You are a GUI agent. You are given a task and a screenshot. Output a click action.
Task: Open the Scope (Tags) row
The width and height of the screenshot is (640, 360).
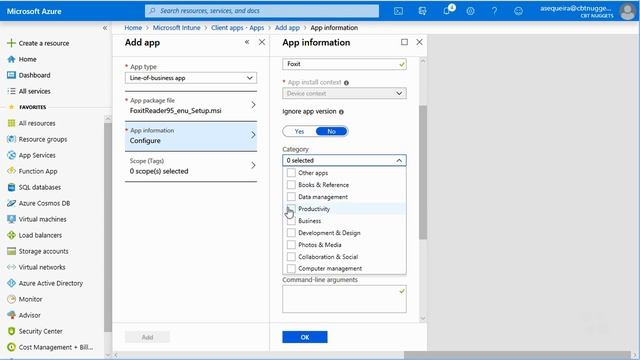pyautogui.click(x=191, y=167)
